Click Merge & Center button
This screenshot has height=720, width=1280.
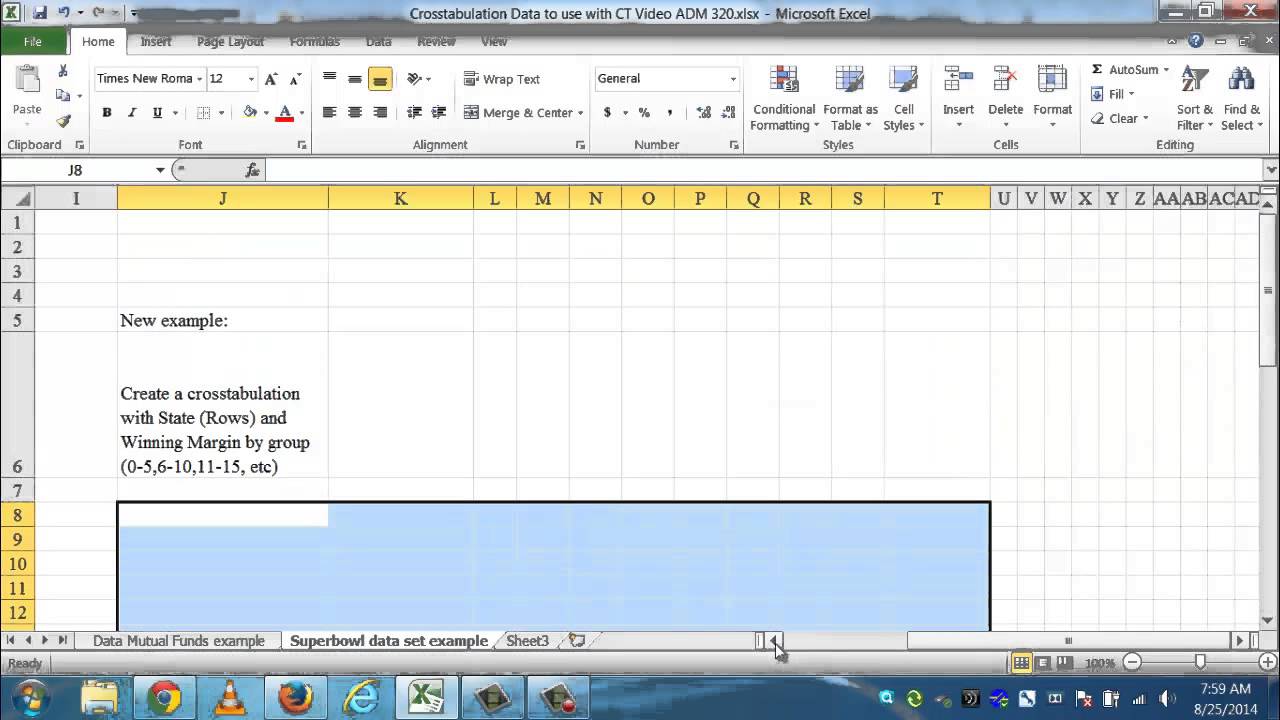(x=518, y=113)
